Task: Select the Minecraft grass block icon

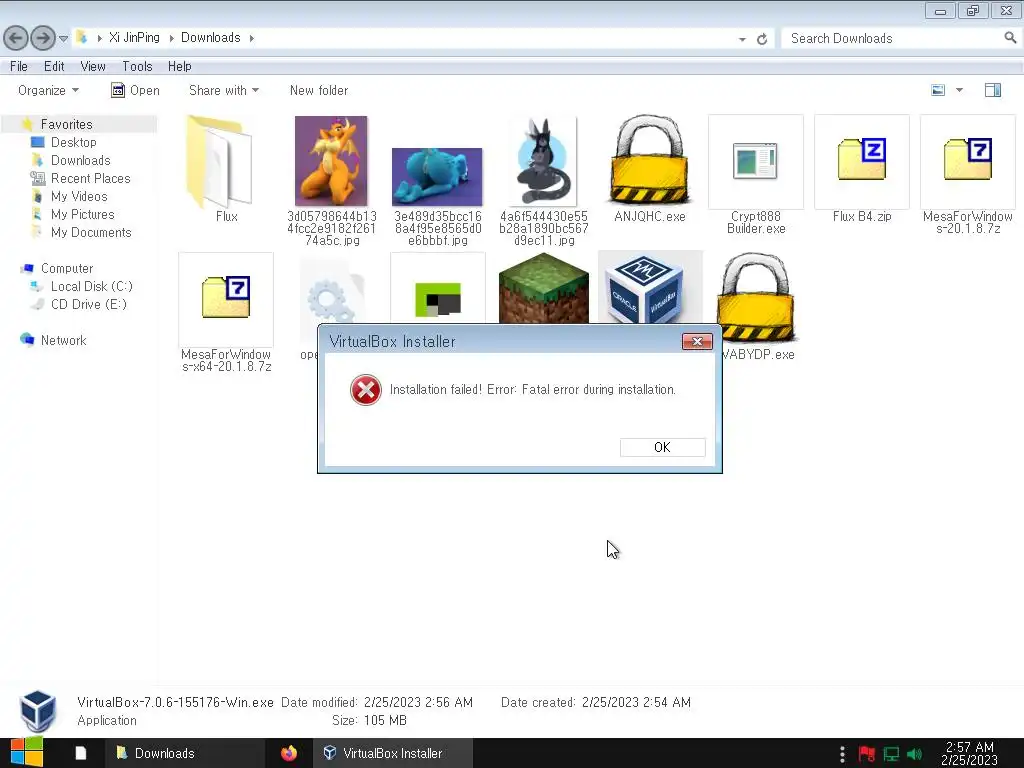Action: tap(543, 289)
